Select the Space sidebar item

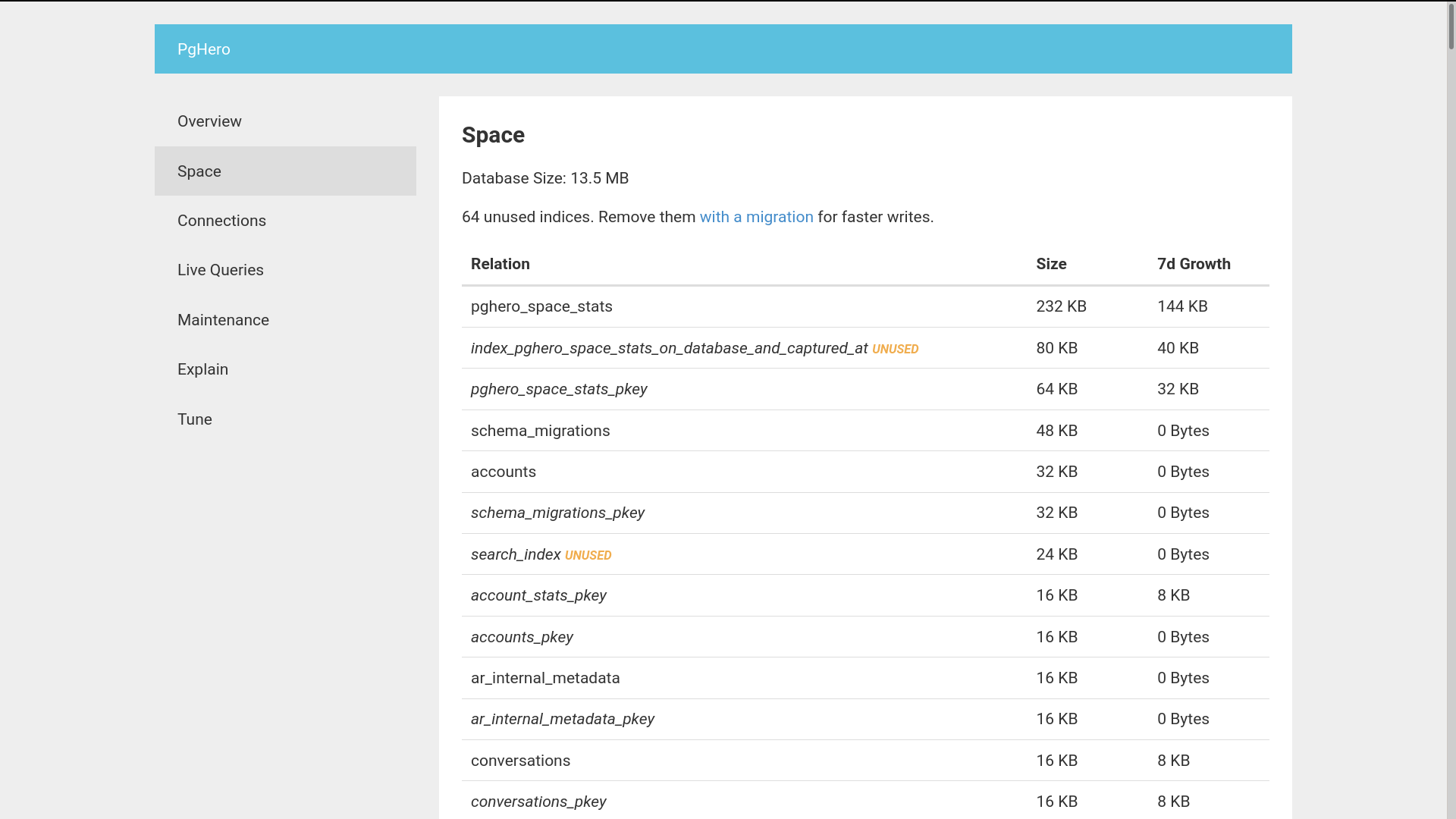(199, 171)
